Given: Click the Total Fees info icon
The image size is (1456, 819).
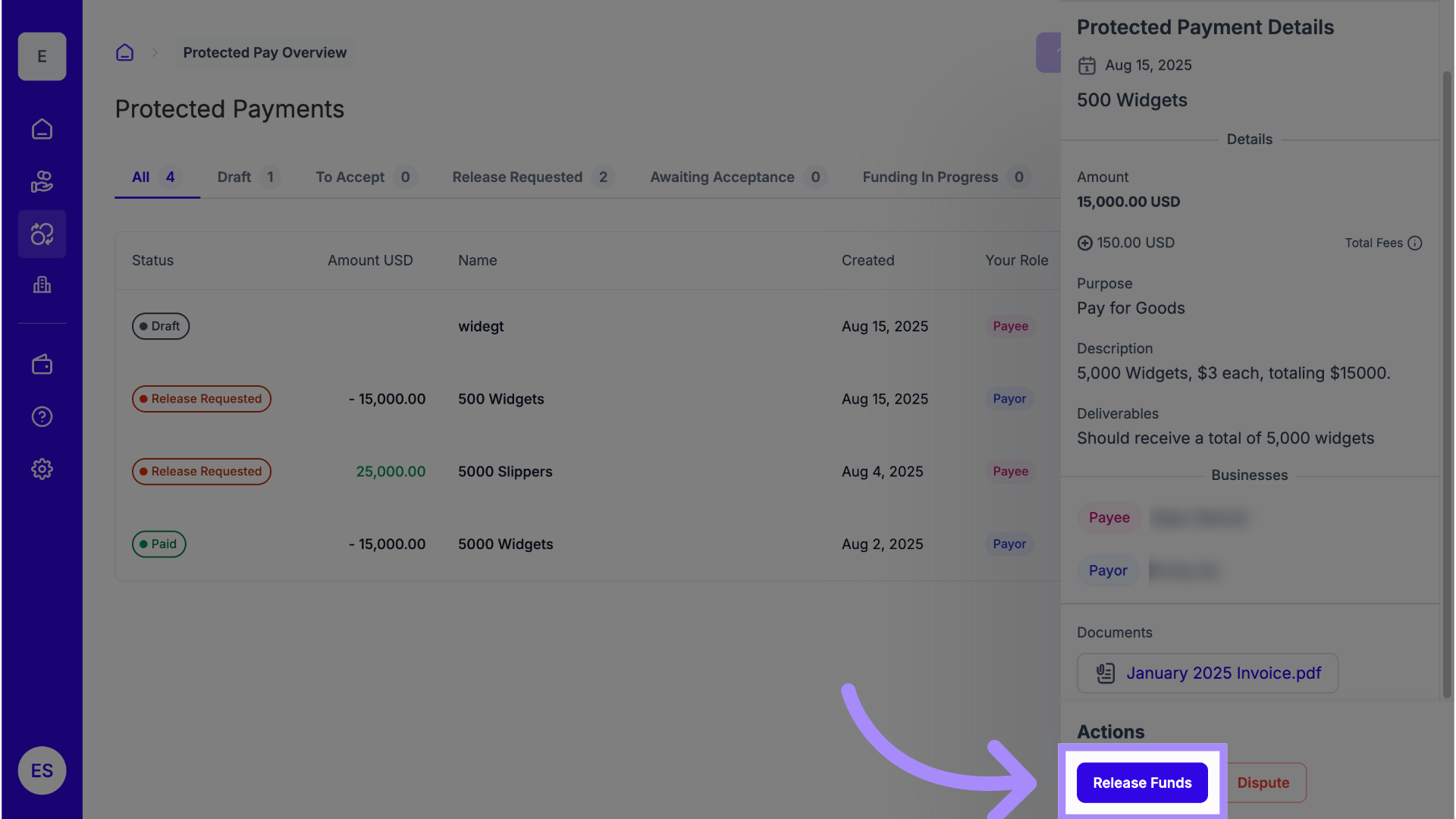Looking at the screenshot, I should (1414, 243).
